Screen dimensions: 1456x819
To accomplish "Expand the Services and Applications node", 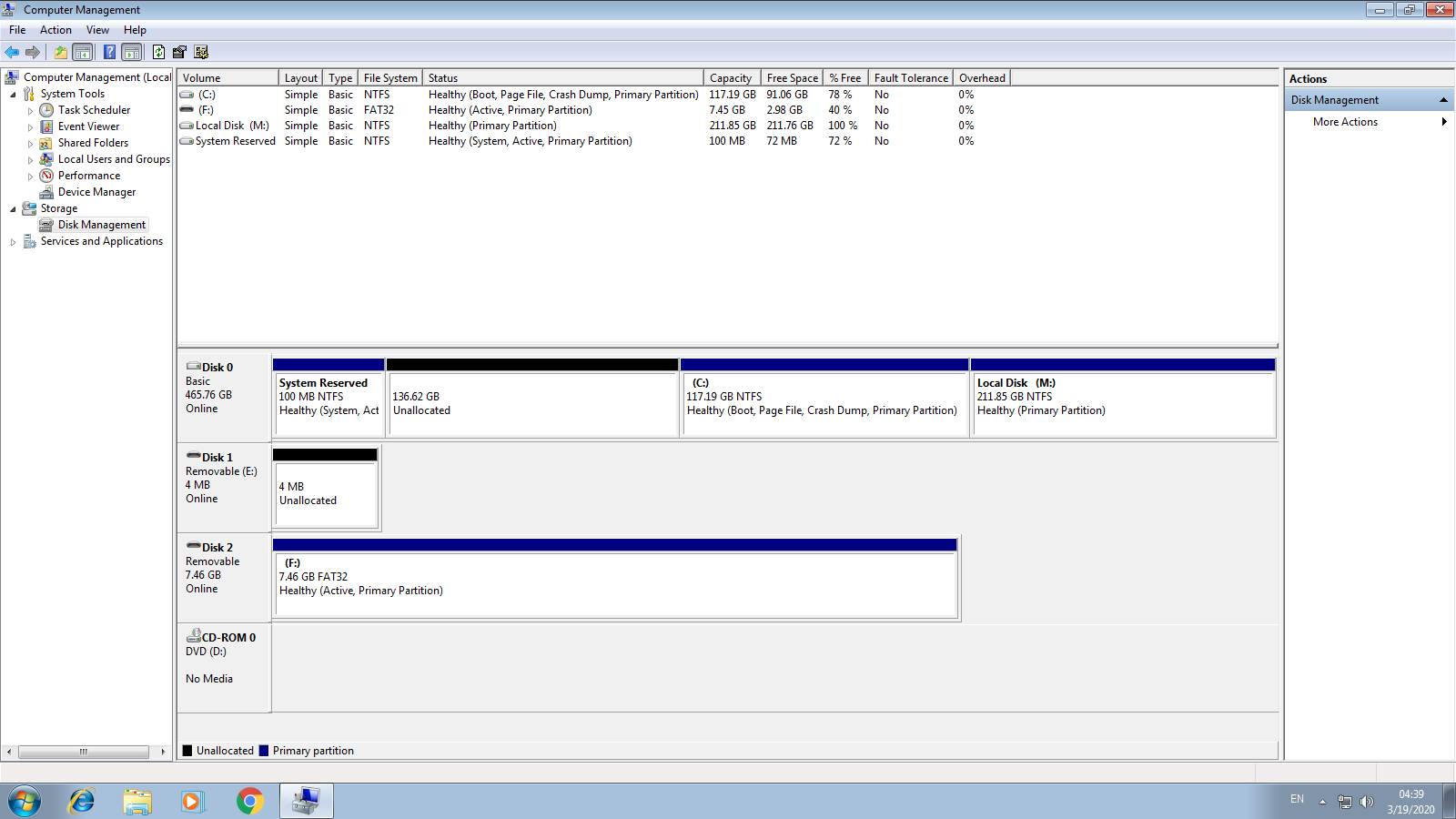I will pos(13,242).
